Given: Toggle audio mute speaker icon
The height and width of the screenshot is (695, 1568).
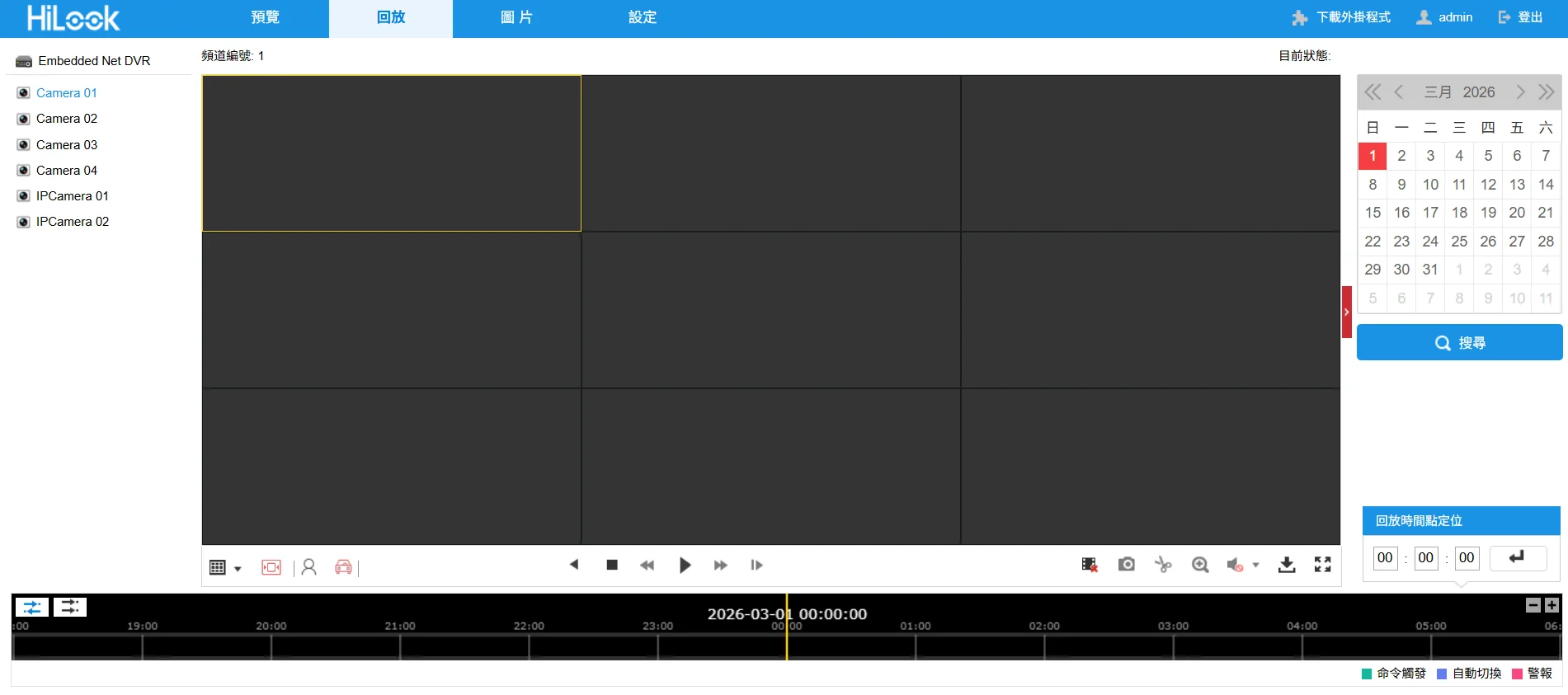Looking at the screenshot, I should pyautogui.click(x=1235, y=565).
